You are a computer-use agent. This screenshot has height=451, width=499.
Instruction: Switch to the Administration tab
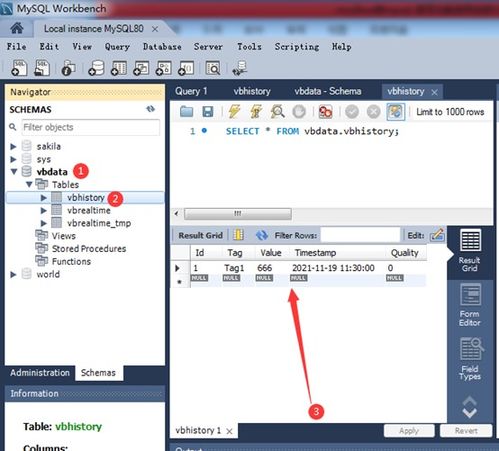[40, 373]
